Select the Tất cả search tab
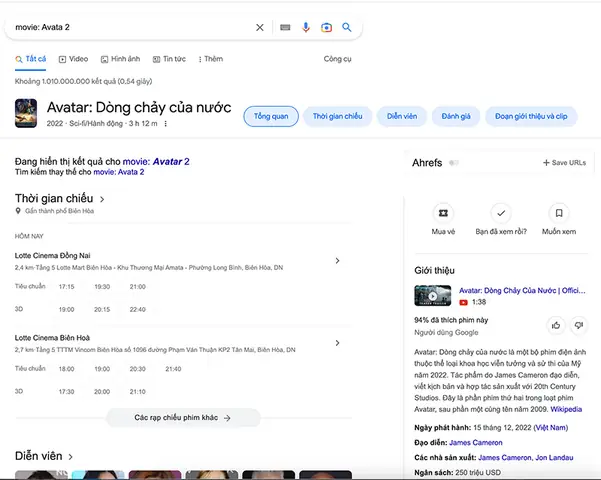Image resolution: width=601 pixels, height=480 pixels. pos(31,59)
